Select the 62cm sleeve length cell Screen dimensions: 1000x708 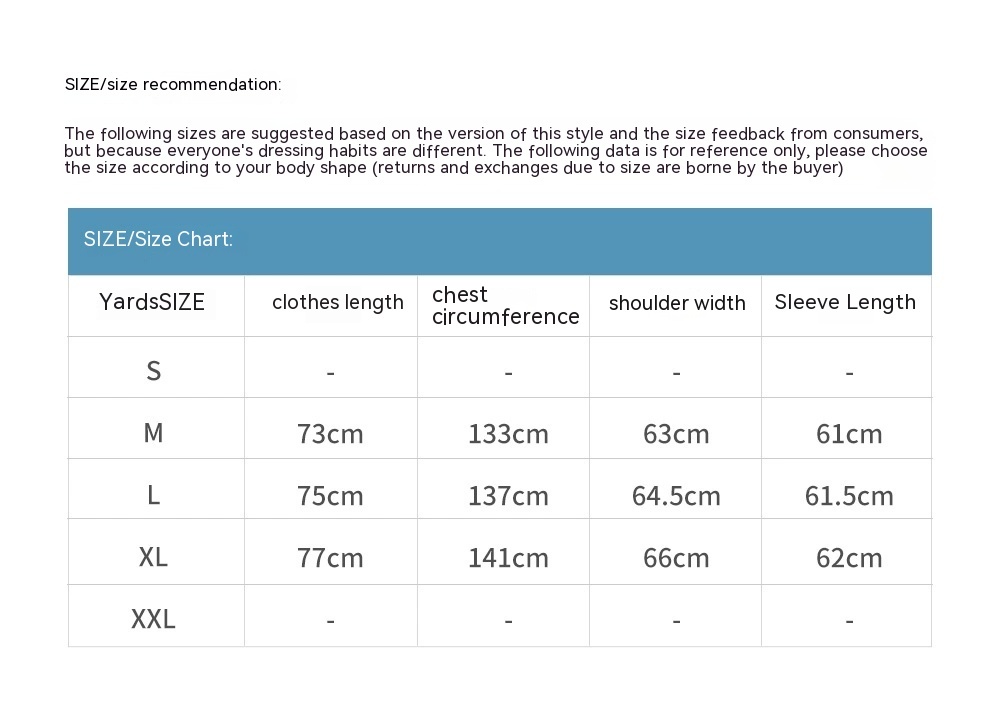(849, 558)
